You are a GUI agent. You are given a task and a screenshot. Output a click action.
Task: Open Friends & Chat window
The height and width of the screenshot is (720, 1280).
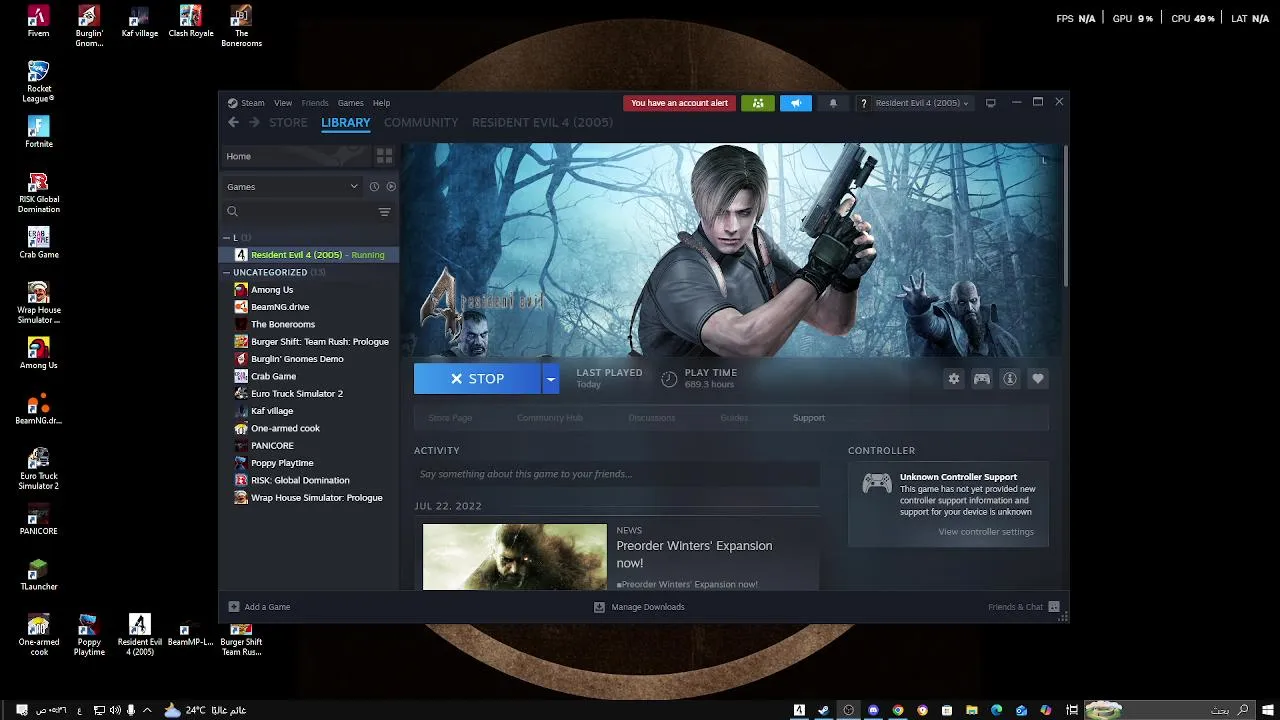click(x=1024, y=607)
